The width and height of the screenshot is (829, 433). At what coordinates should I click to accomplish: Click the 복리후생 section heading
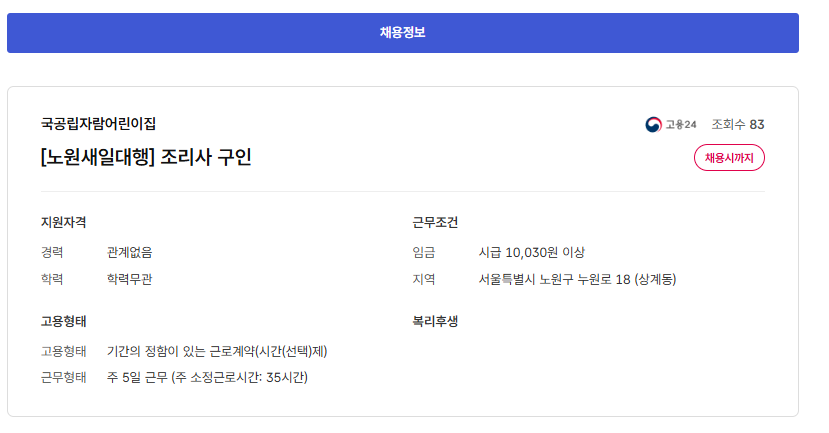pyautogui.click(x=435, y=322)
